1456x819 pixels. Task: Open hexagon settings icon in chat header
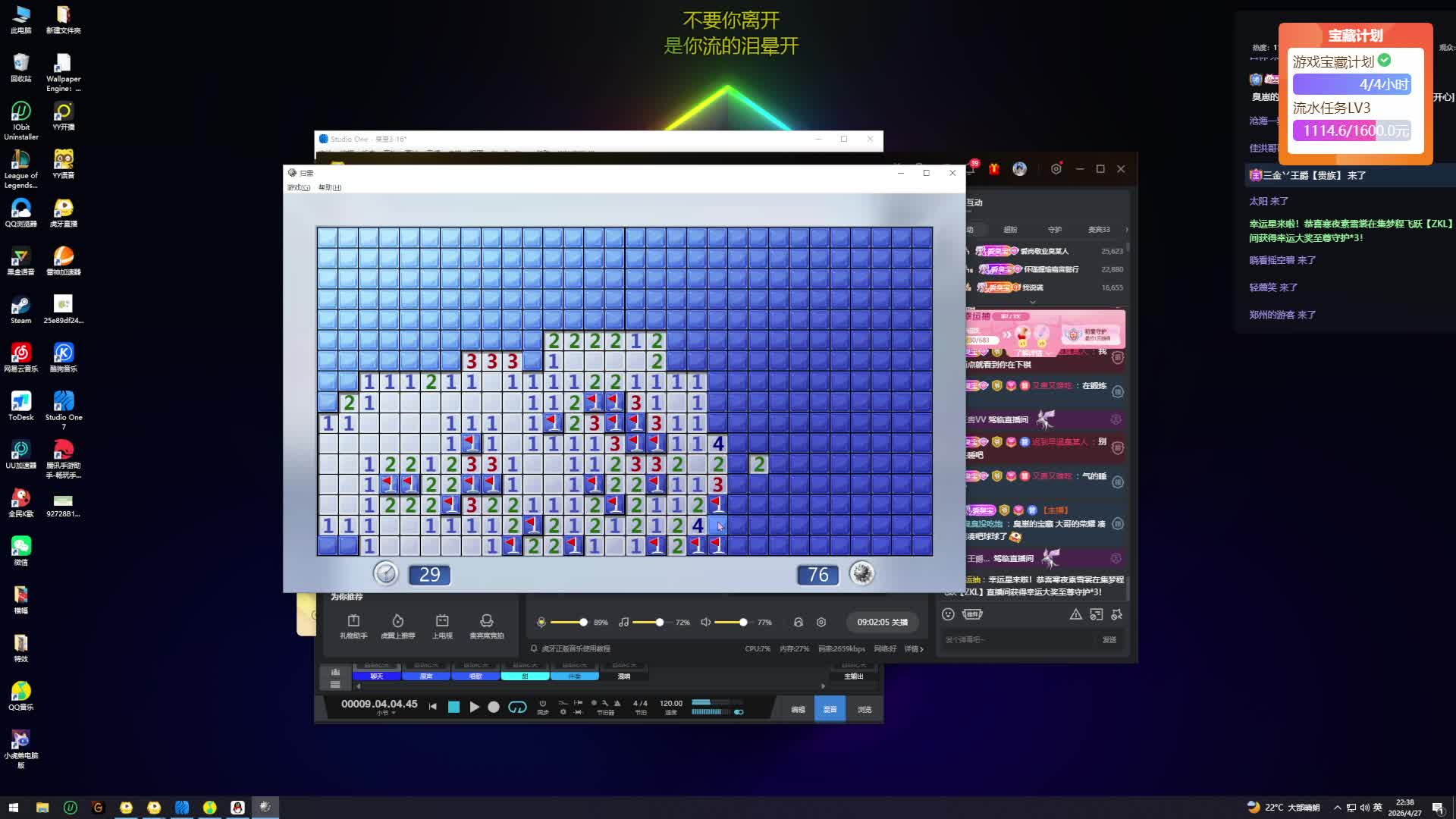tap(1056, 169)
